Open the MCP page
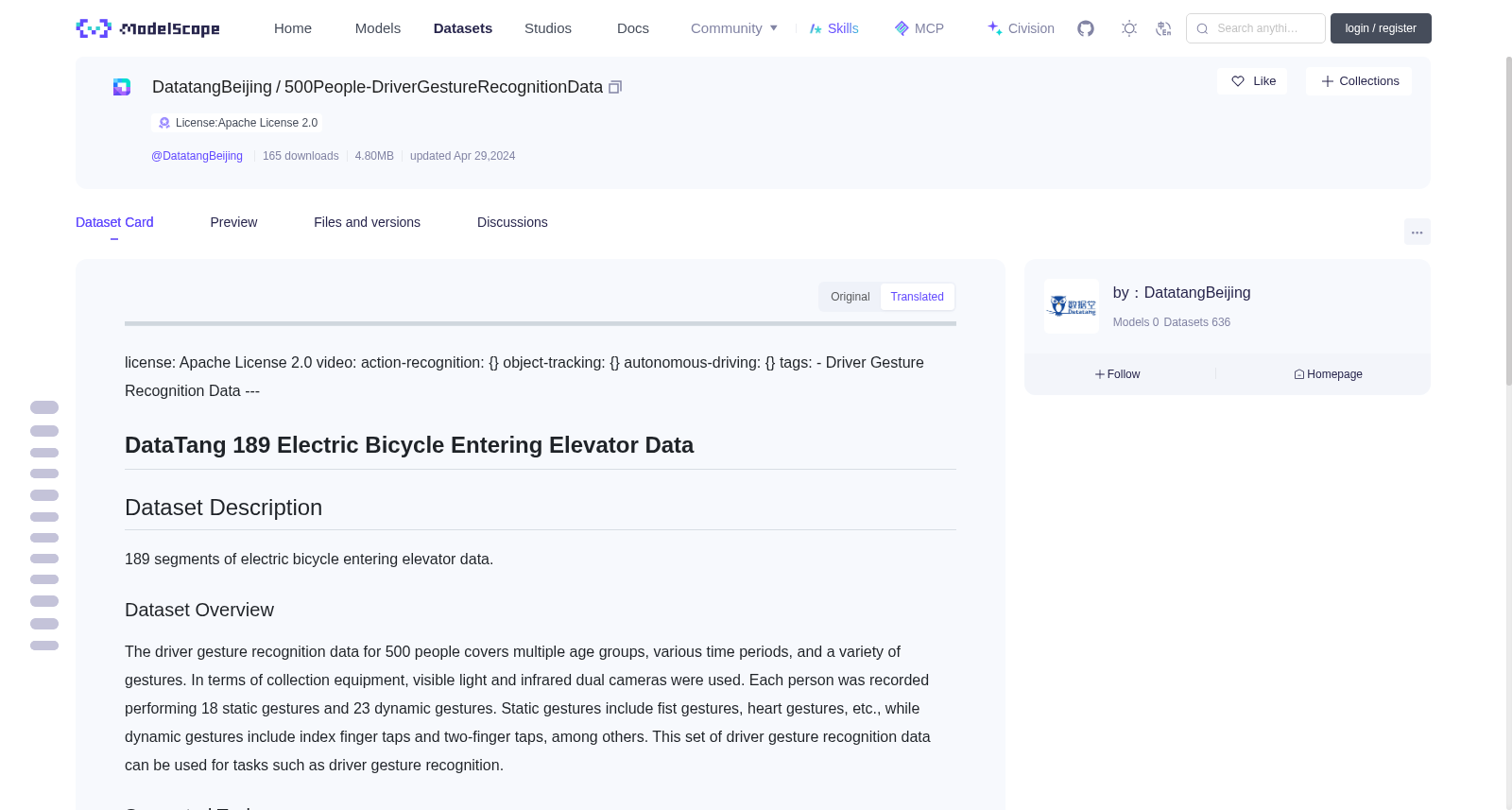This screenshot has width=1512, height=810. click(919, 28)
